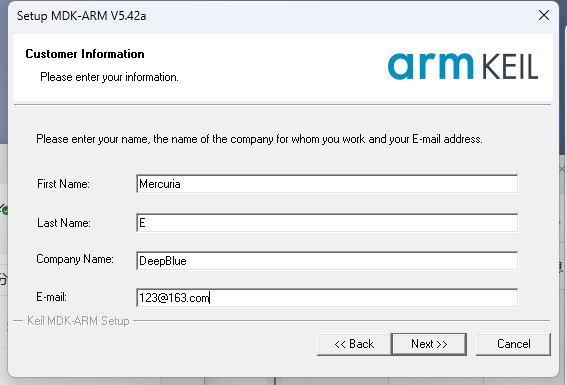
Task: Click the arm KEIL logo
Action: (463, 66)
